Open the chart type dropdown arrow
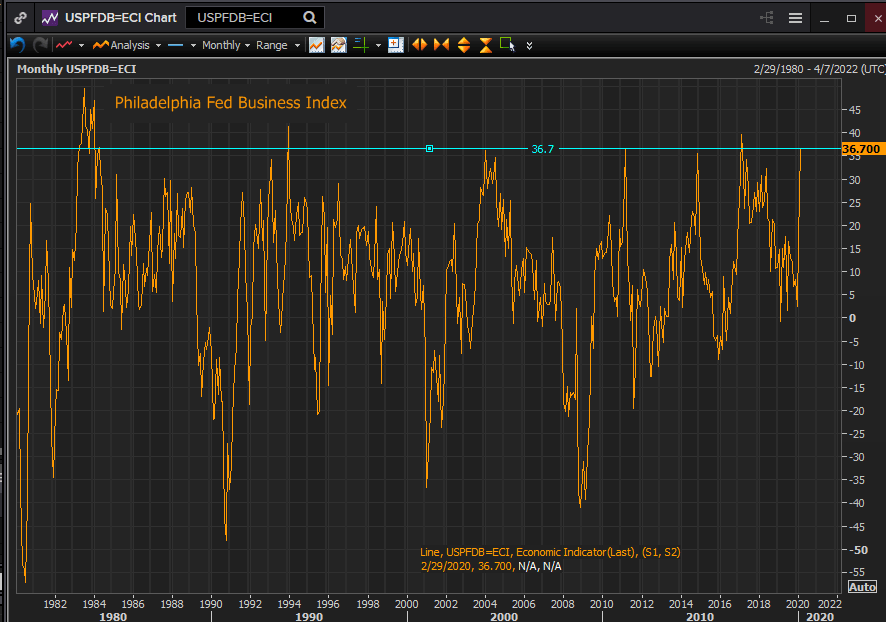This screenshot has width=886, height=622. point(81,45)
